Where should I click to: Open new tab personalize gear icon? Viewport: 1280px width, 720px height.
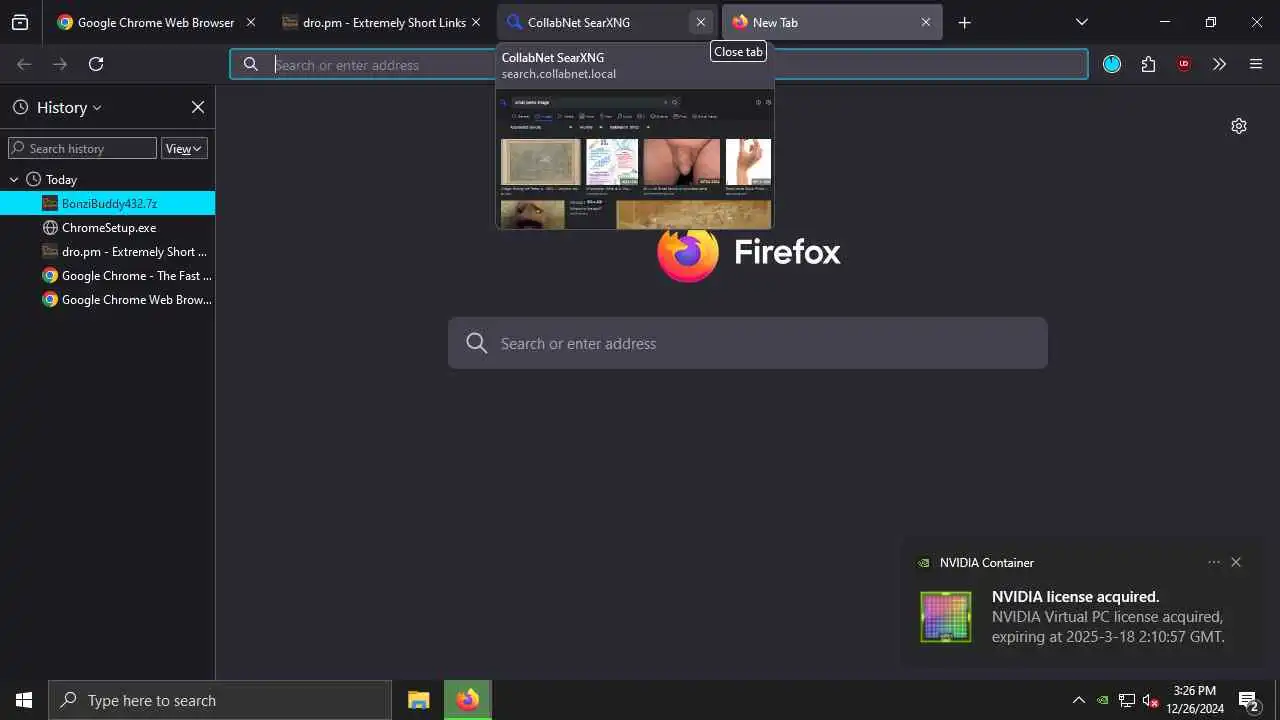pos(1239,126)
